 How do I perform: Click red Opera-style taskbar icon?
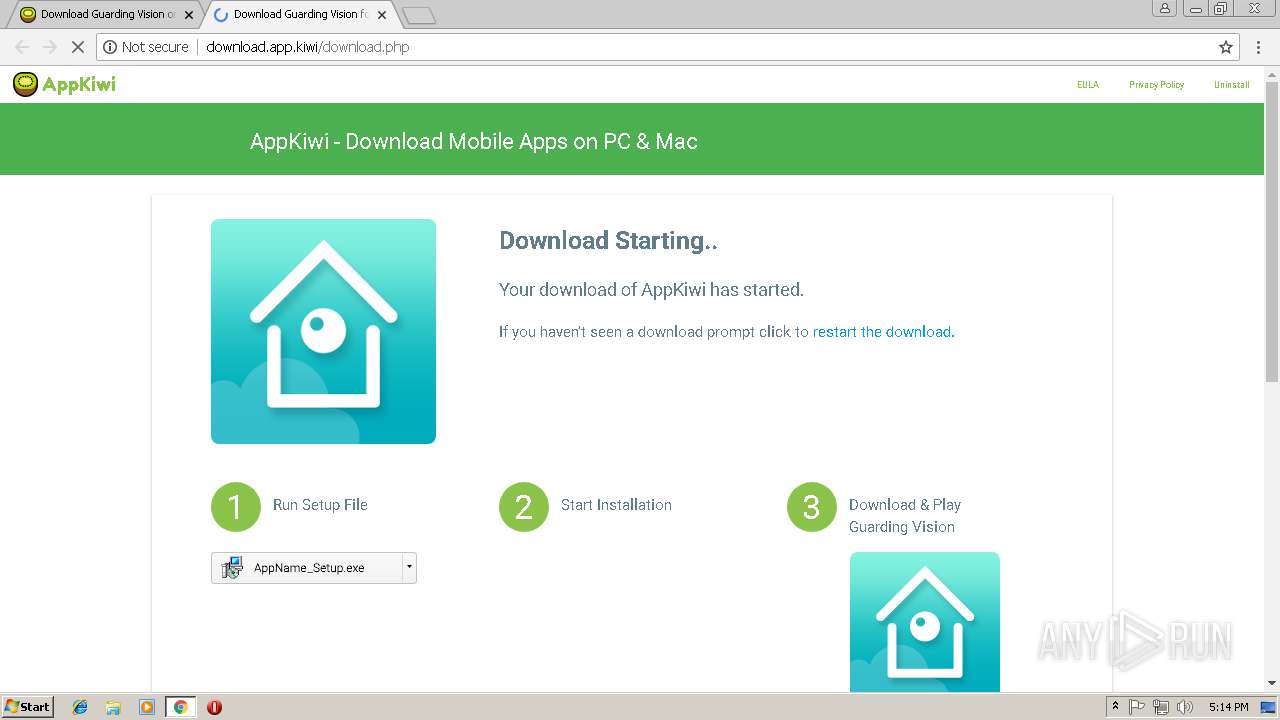(x=214, y=707)
